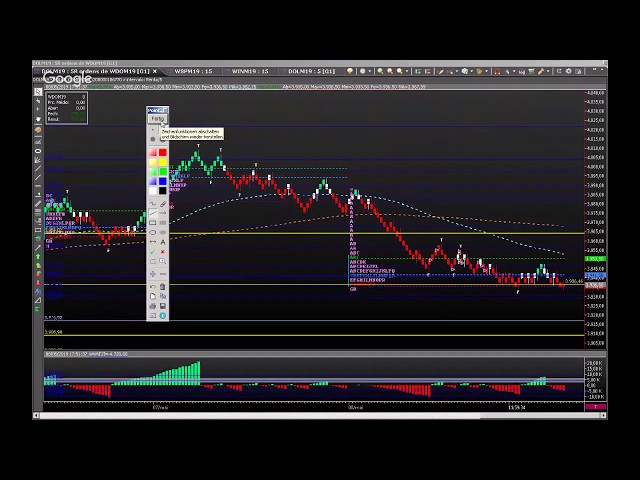
Task: Select the blue color swatch
Action: coord(162,181)
